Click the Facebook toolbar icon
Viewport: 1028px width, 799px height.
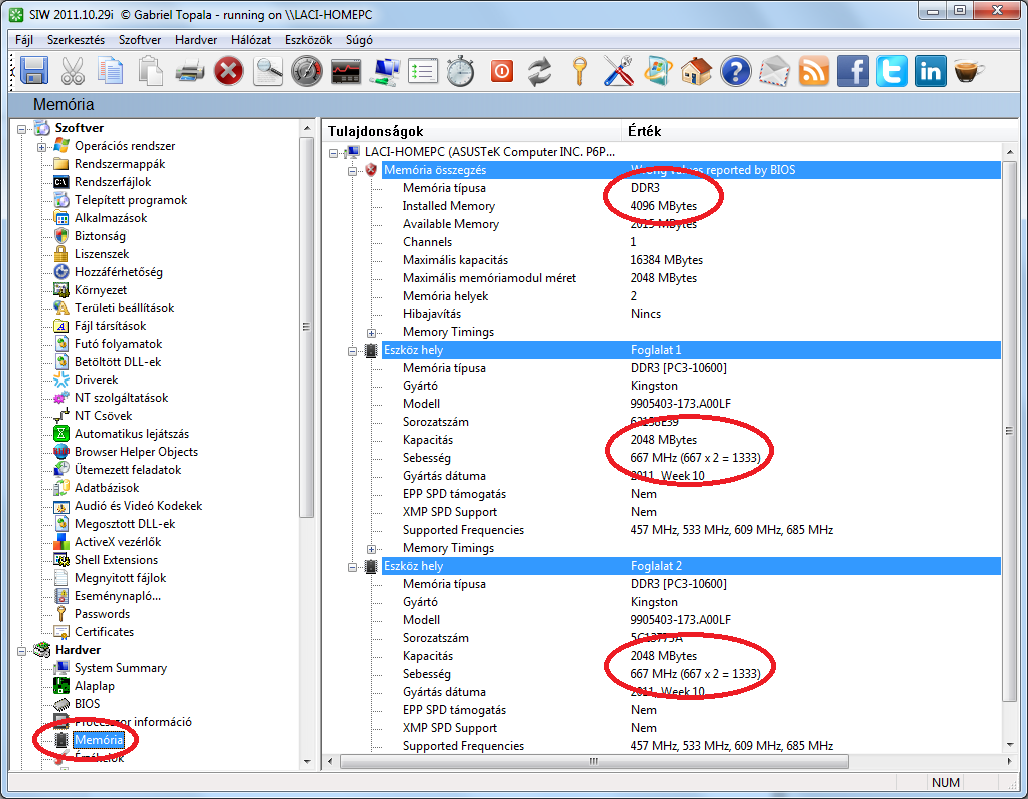tap(852, 71)
